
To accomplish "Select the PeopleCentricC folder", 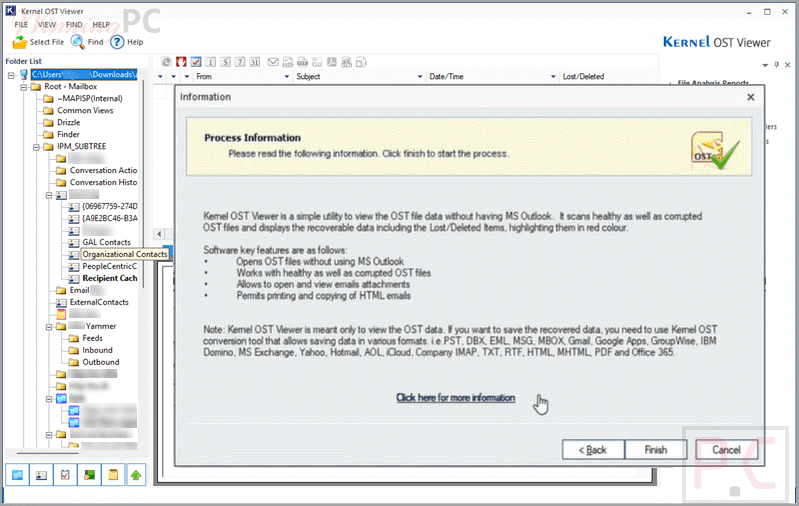I will [x=110, y=266].
